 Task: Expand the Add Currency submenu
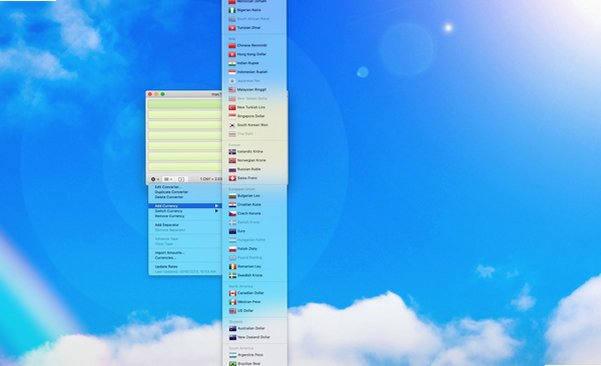(185, 206)
